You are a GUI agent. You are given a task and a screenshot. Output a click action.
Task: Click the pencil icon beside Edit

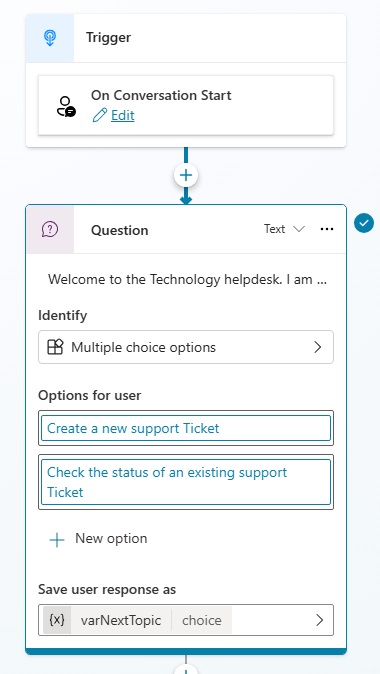100,115
